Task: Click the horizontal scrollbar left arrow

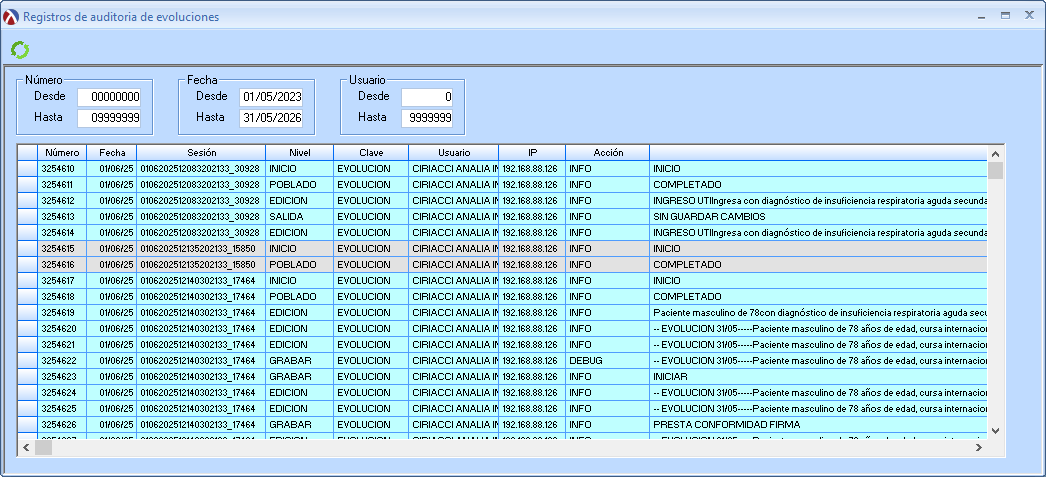Action: click(26, 448)
